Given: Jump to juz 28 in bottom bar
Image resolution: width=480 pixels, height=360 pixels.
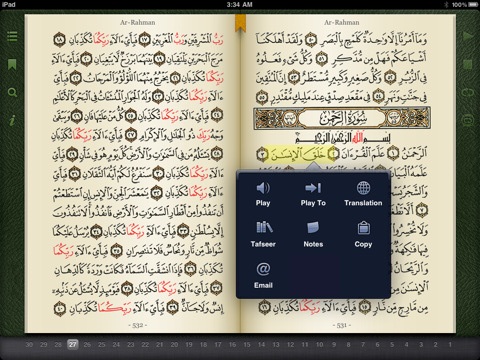Looking at the screenshot, I should click(58, 345).
